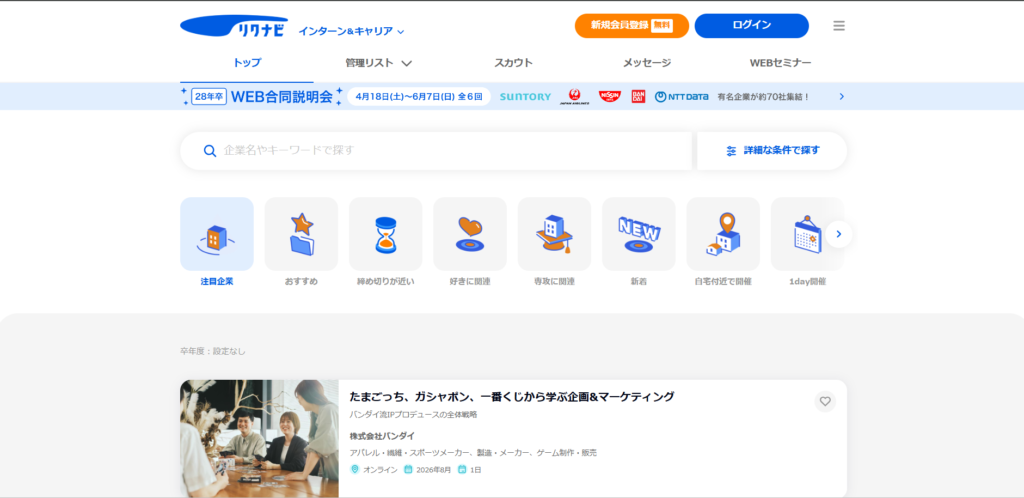Select the 専攻に関連 graduation icon
The height and width of the screenshot is (498, 1024).
(554, 234)
